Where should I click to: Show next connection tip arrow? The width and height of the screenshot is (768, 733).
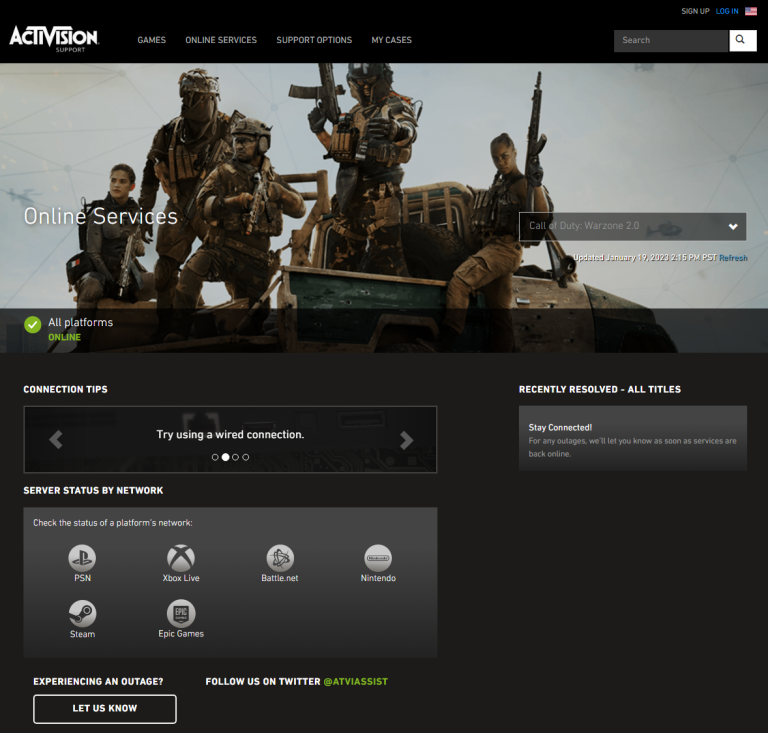point(406,439)
